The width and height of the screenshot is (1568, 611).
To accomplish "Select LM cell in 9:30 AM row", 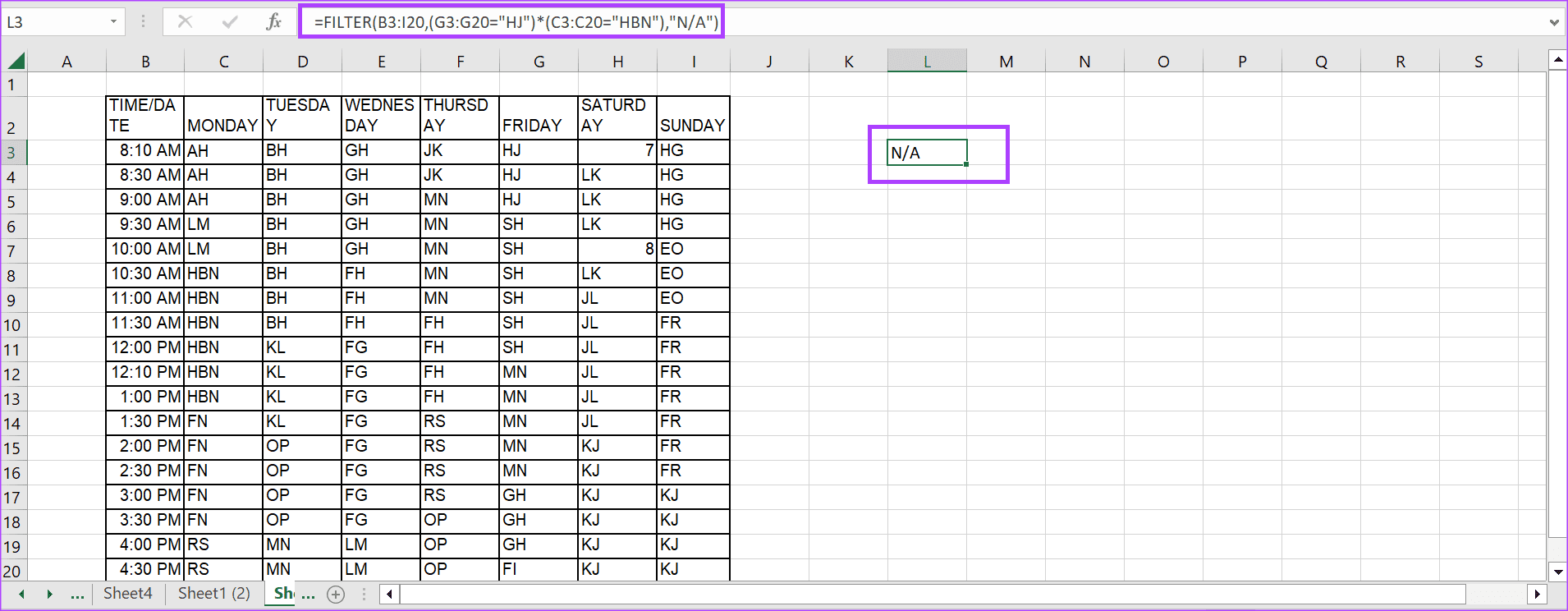I will tap(223, 225).
